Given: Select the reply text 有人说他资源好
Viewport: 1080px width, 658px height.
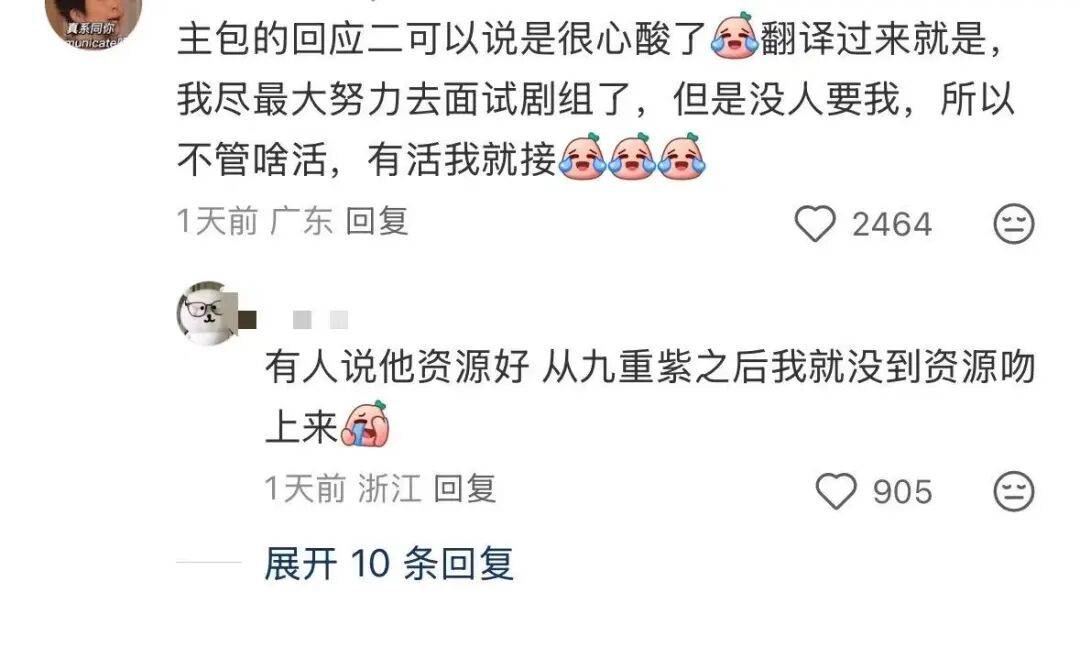Looking at the screenshot, I should point(397,366).
